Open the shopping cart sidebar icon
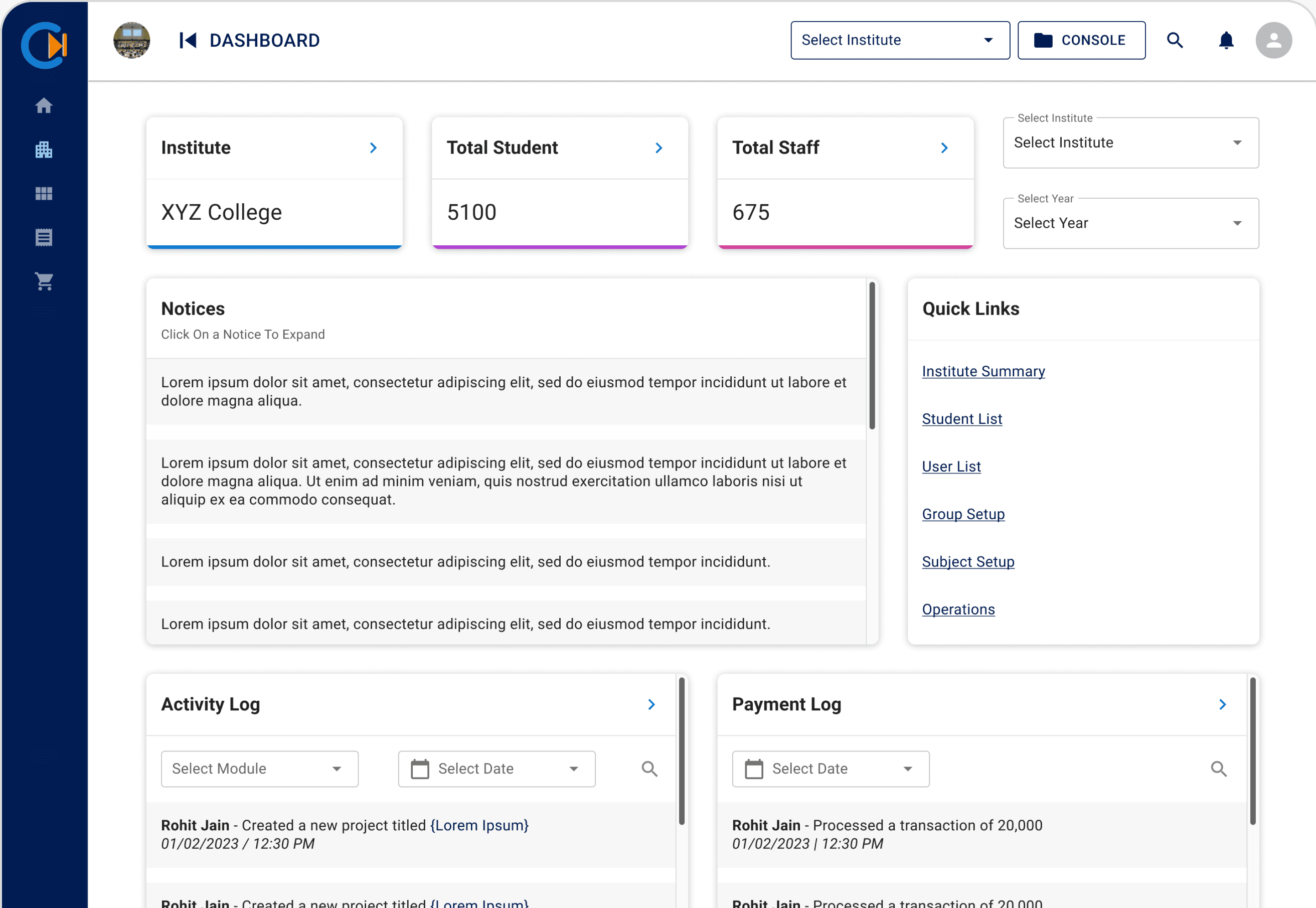This screenshot has height=908, width=1316. [x=44, y=281]
